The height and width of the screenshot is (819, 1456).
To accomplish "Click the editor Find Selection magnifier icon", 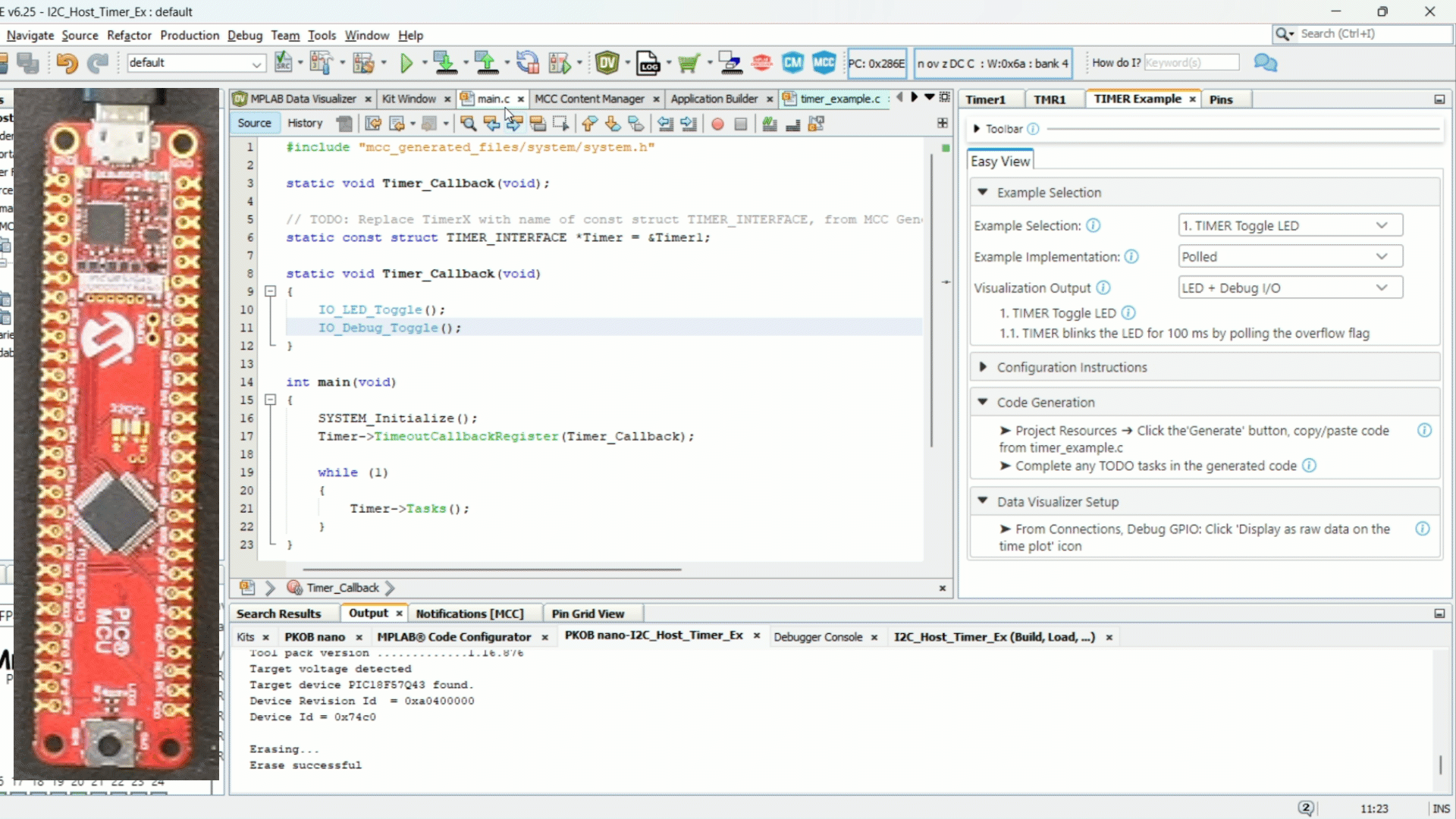I will [x=468, y=124].
